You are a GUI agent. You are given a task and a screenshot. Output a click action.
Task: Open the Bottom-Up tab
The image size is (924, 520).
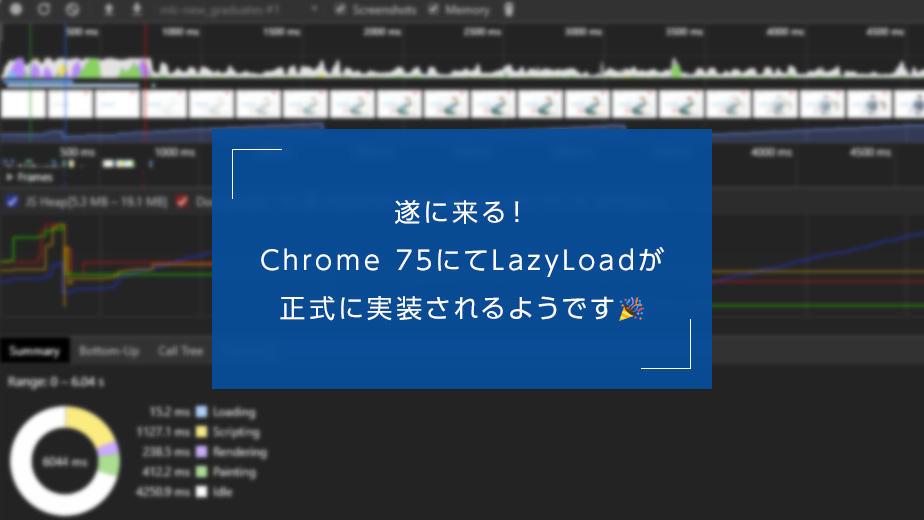(108, 351)
